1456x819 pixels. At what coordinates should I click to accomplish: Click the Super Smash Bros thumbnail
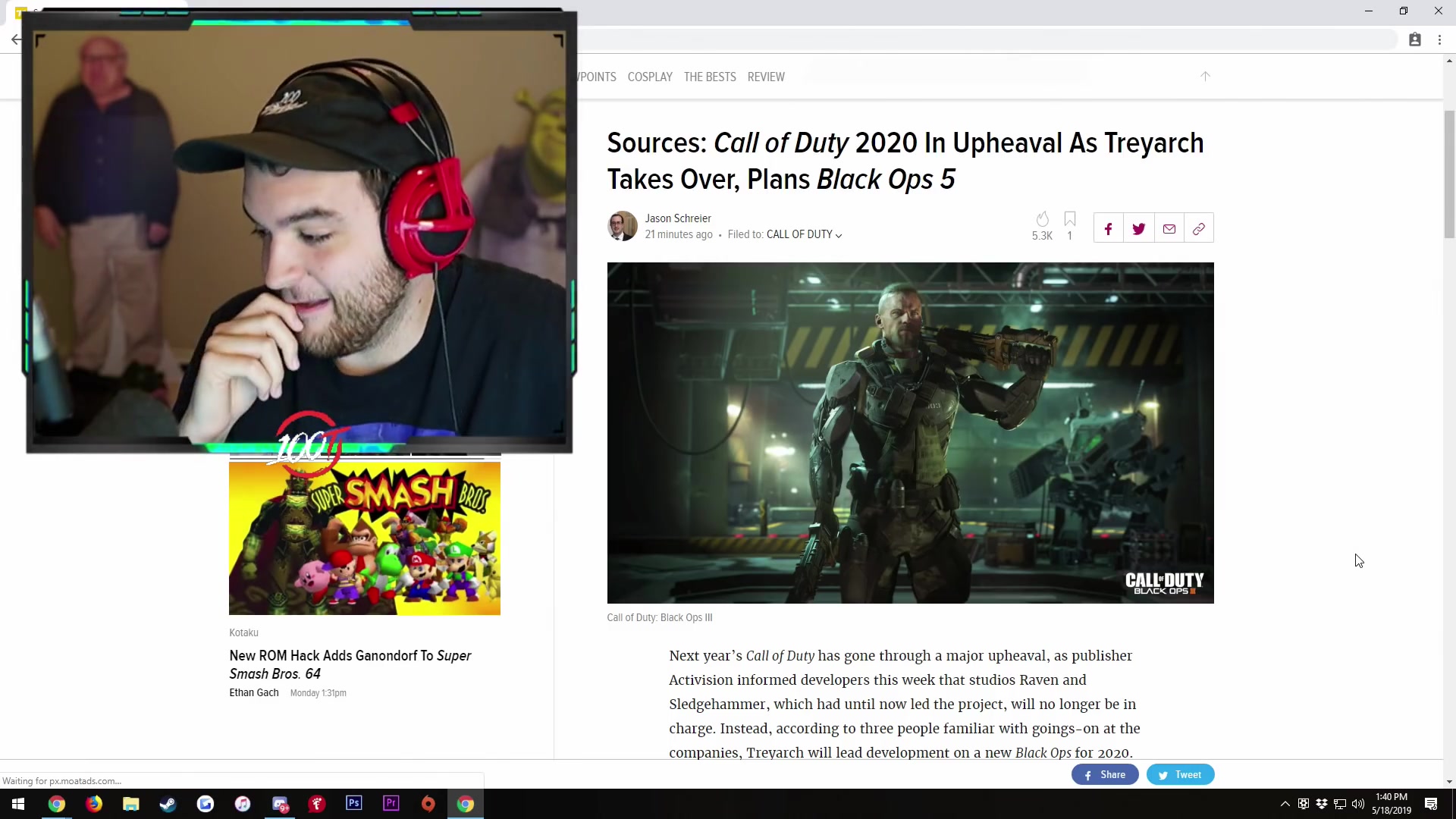(x=364, y=538)
